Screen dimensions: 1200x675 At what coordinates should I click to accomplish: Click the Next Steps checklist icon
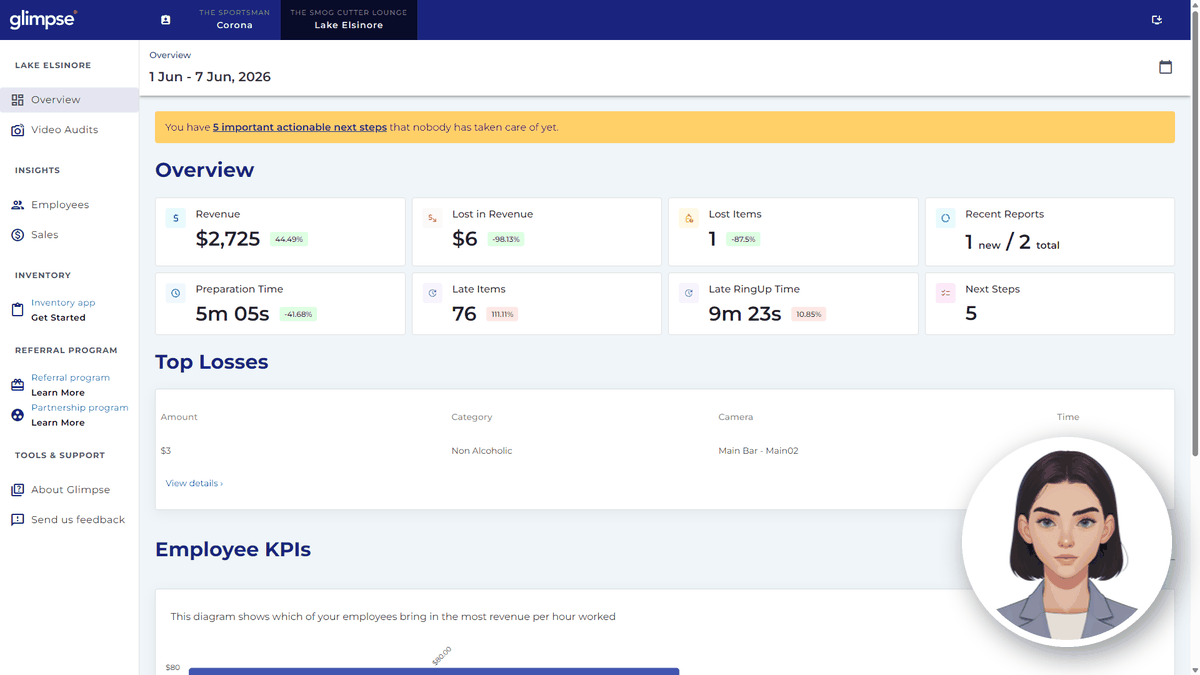pos(945,293)
